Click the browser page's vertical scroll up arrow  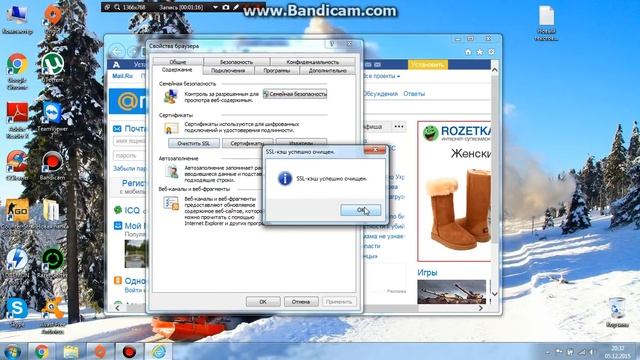495,70
